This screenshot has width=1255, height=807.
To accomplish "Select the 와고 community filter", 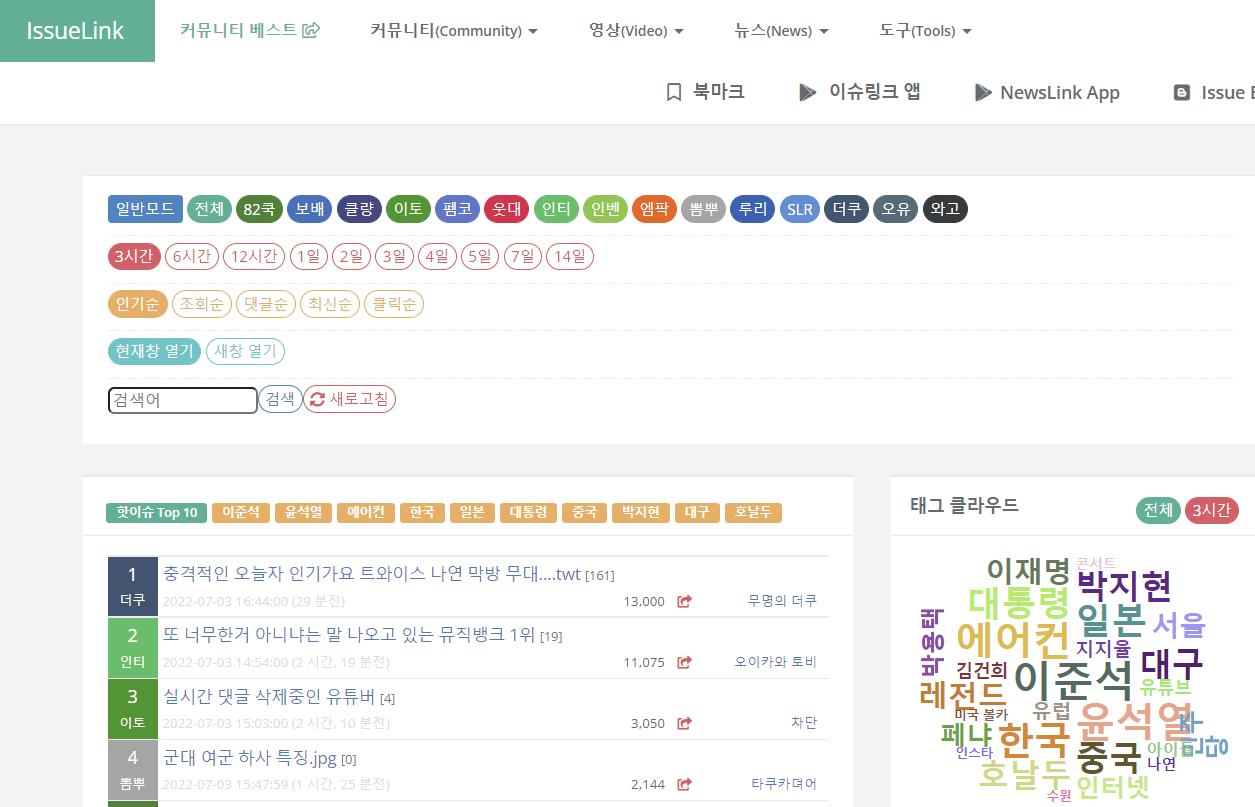I will click(x=945, y=209).
